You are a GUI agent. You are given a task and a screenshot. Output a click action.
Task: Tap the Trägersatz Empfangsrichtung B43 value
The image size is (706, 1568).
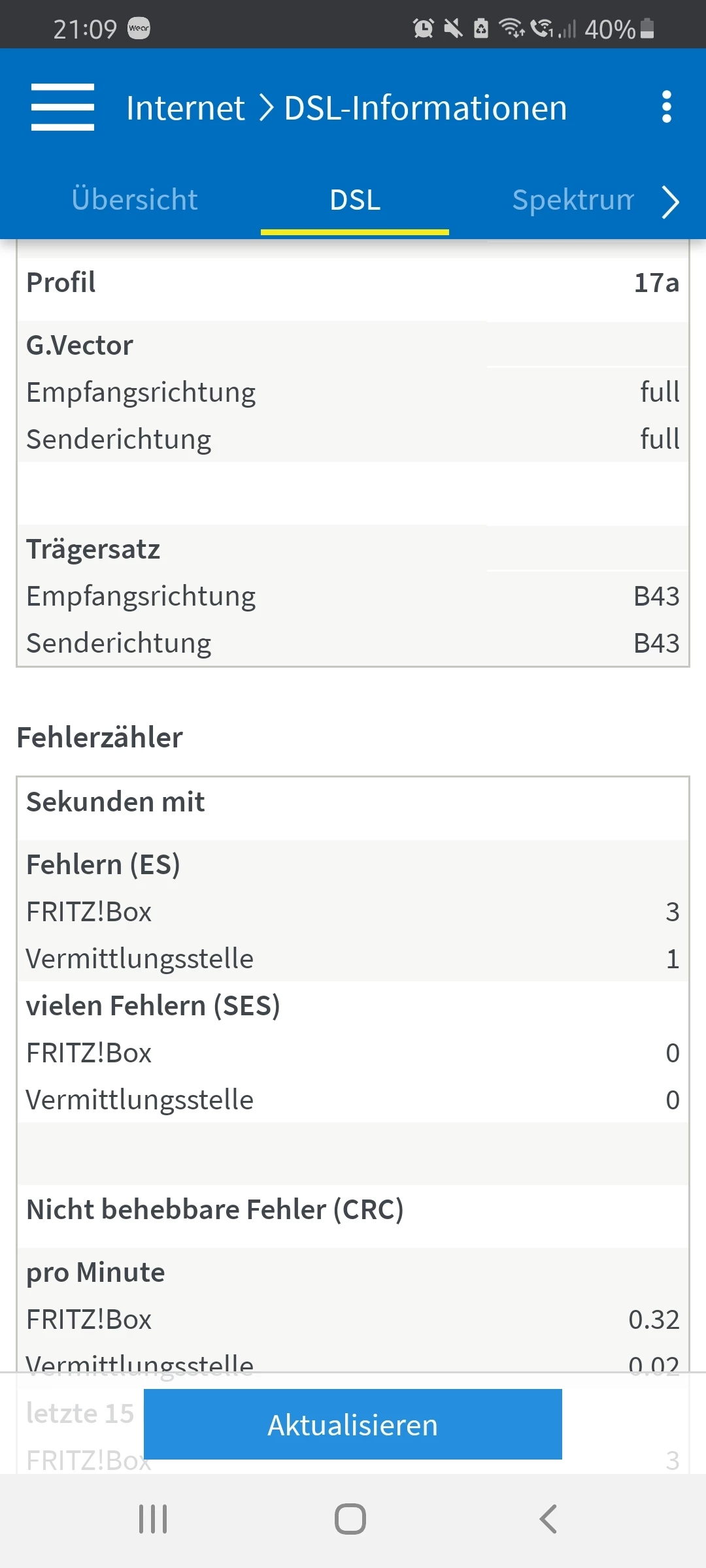click(x=656, y=596)
